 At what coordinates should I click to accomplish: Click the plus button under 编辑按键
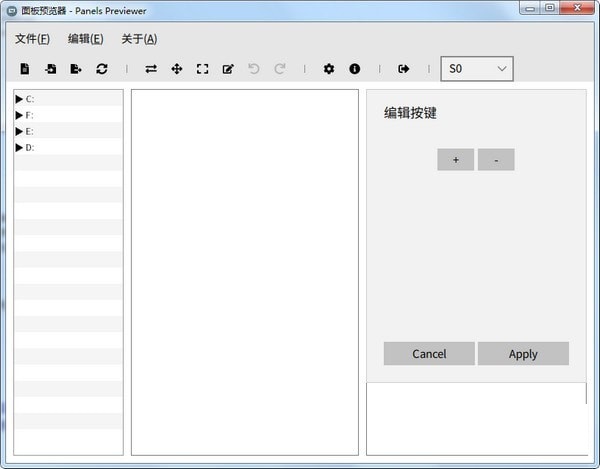[x=455, y=160]
